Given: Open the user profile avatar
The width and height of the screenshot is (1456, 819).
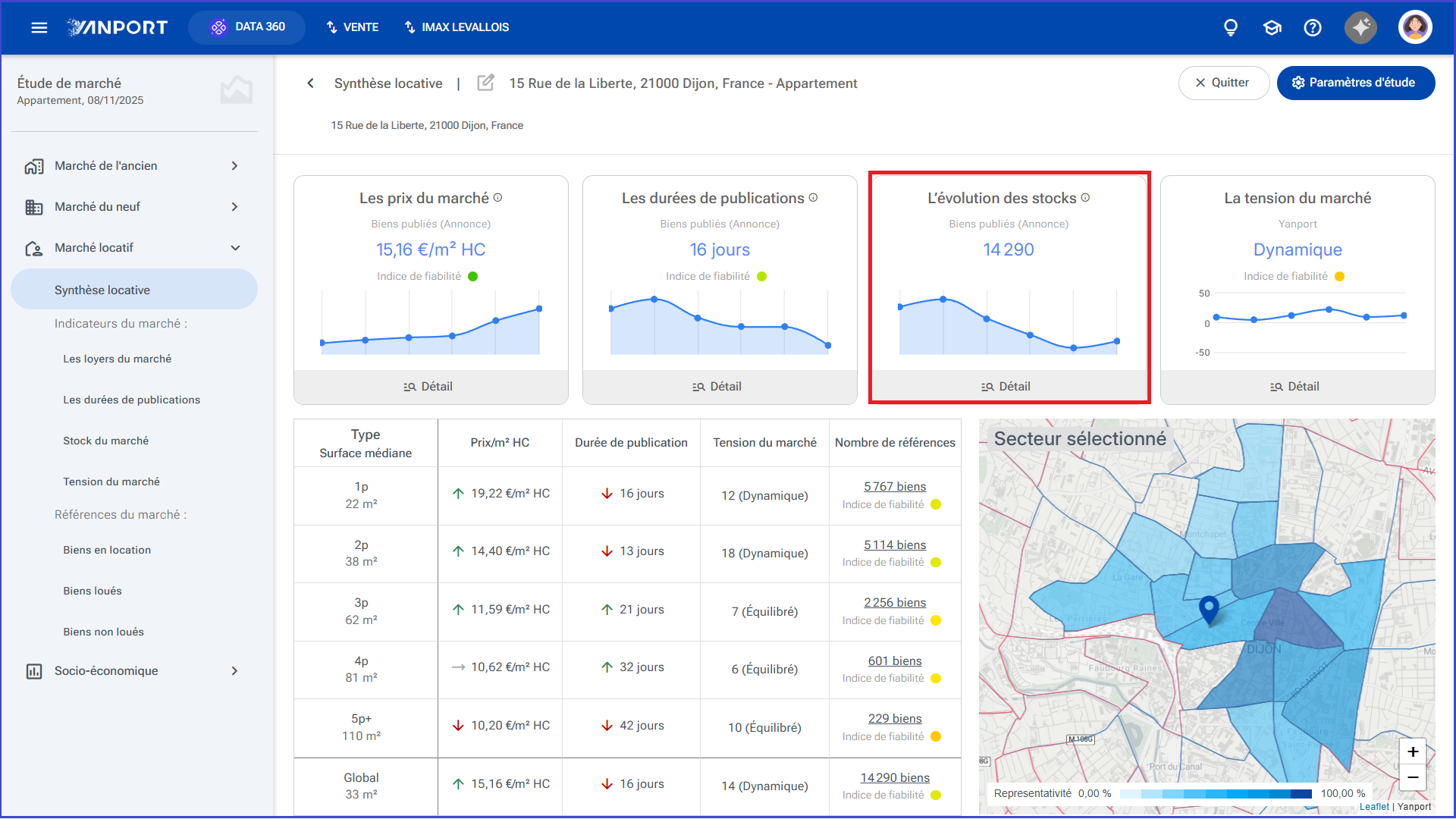Looking at the screenshot, I should click(1414, 27).
